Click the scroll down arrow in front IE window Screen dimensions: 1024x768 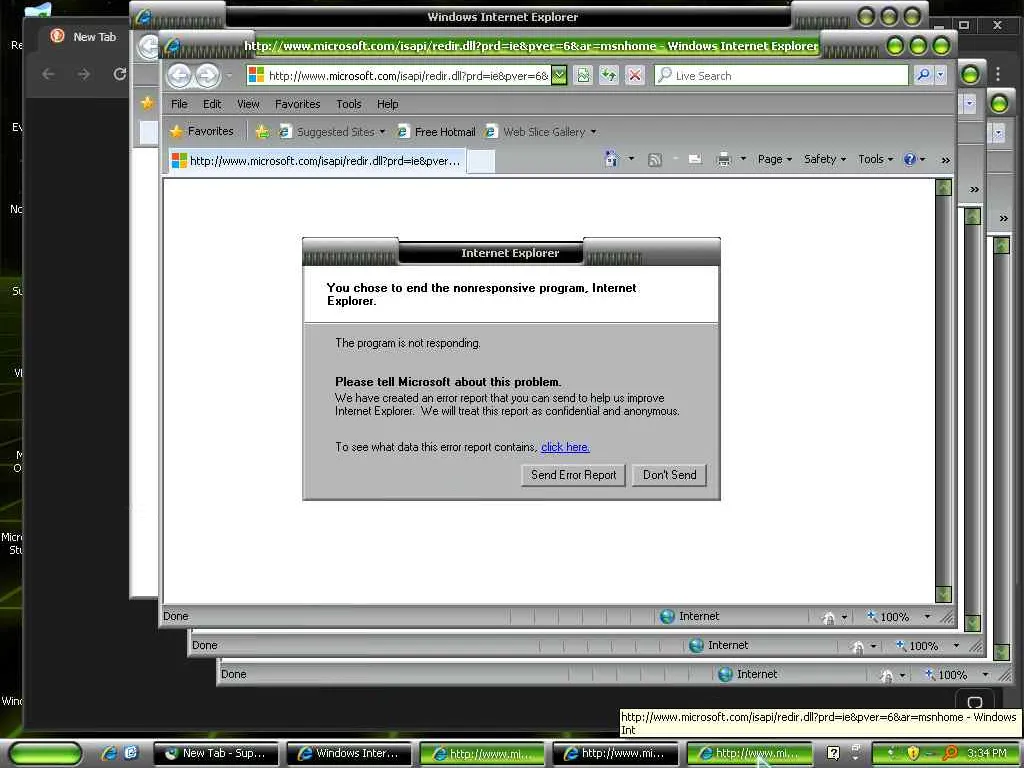(x=943, y=594)
